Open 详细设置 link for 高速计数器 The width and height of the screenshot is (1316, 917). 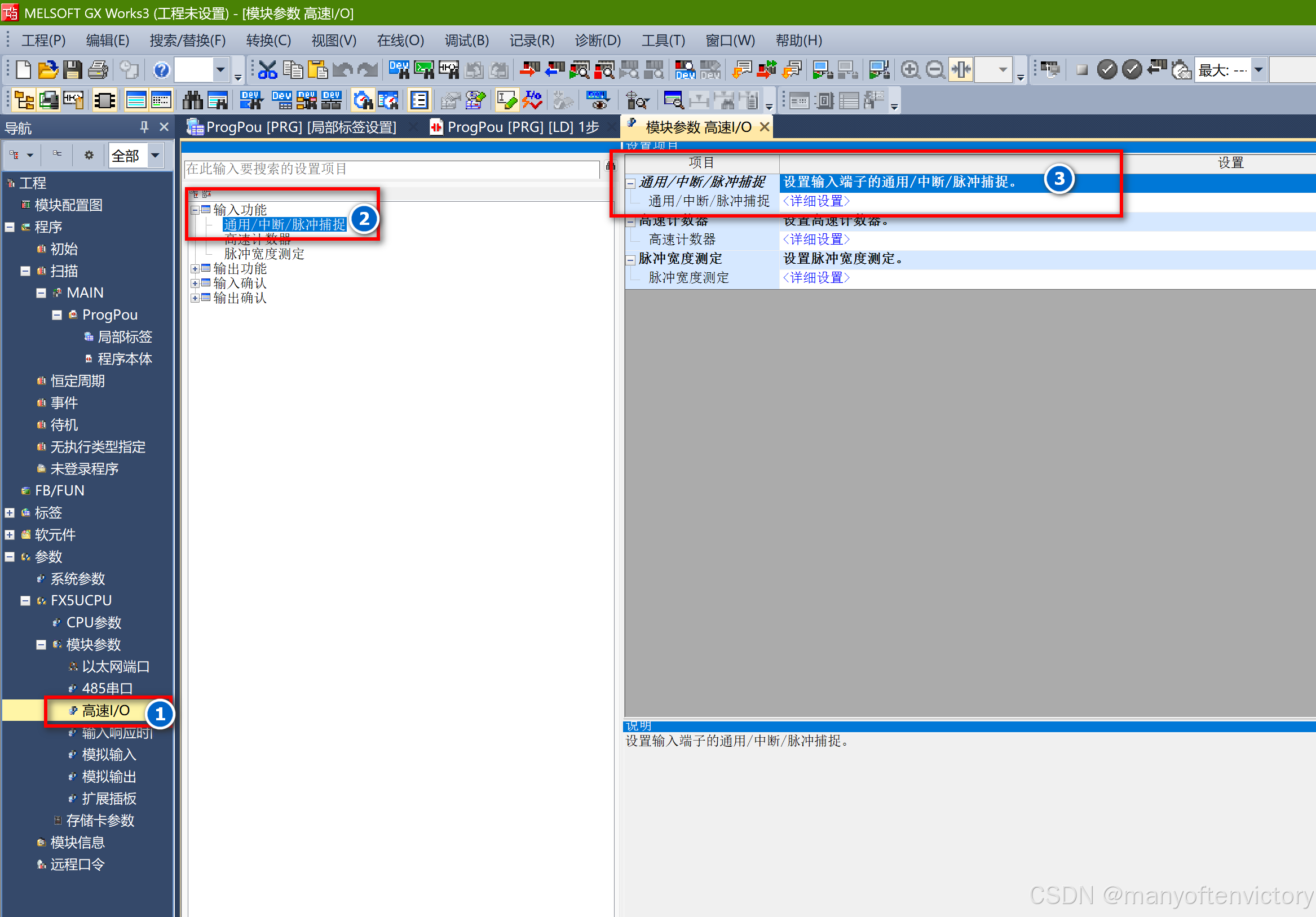point(816,240)
